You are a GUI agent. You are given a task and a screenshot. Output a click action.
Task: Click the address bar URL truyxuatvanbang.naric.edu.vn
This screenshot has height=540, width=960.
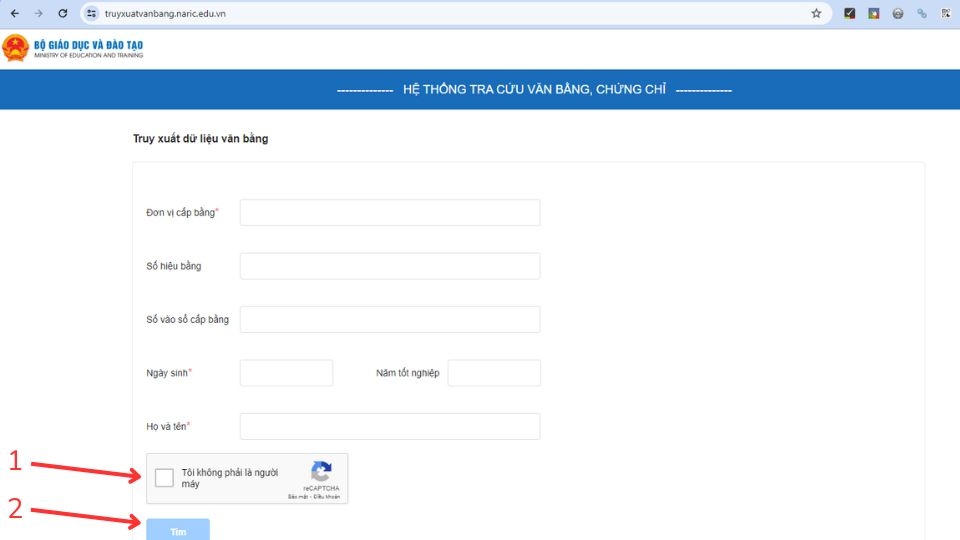tap(165, 13)
